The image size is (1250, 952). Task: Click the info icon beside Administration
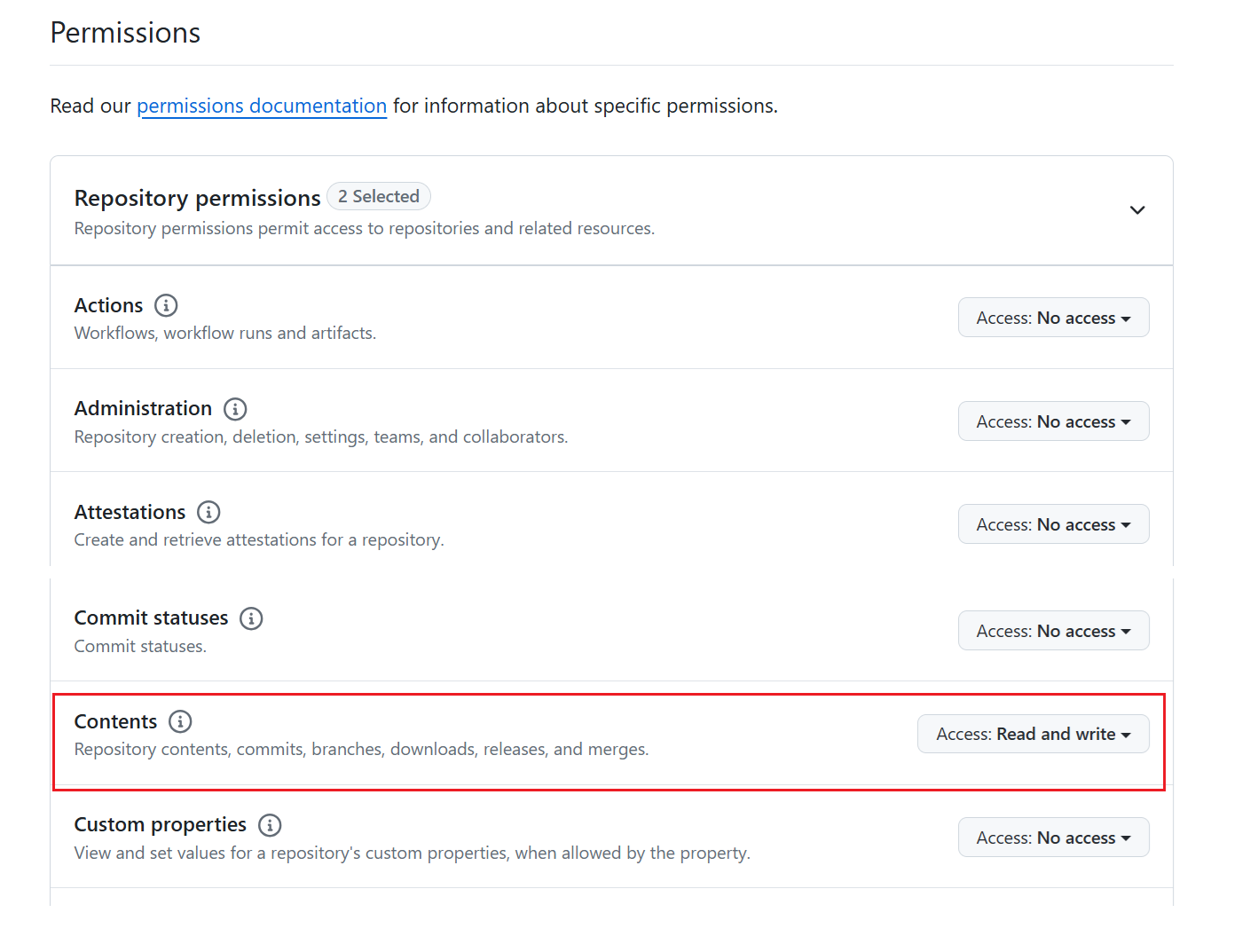click(235, 409)
